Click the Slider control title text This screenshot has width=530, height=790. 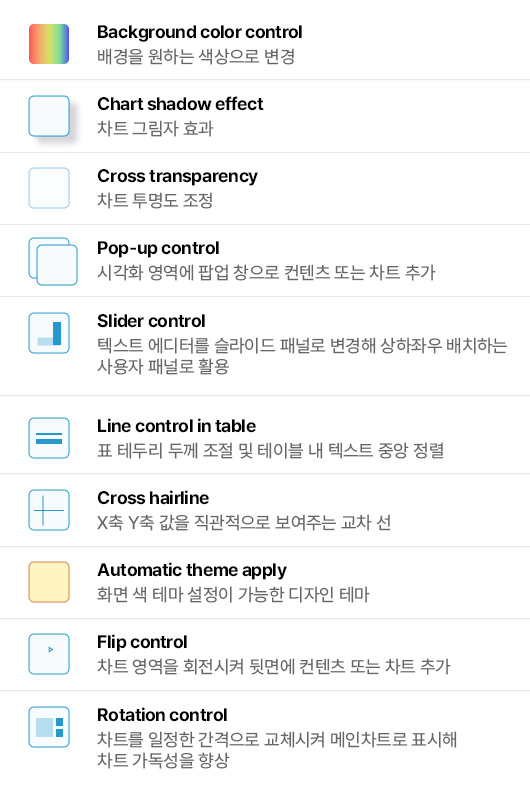[151, 321]
